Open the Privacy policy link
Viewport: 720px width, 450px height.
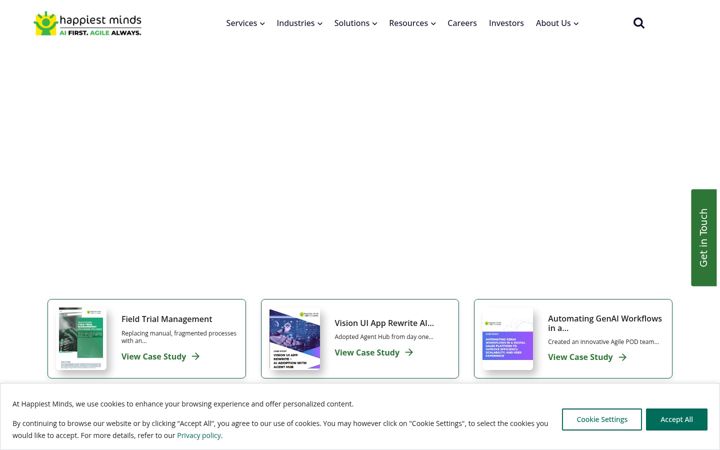[x=199, y=435]
